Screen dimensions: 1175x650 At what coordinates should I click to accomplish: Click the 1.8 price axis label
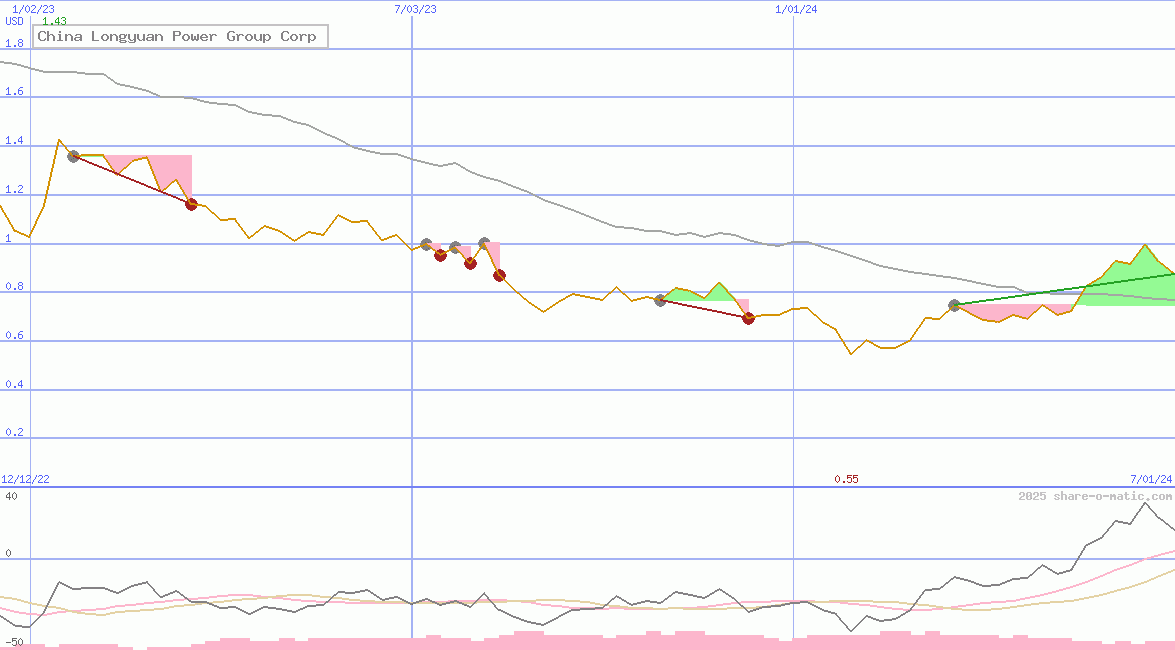point(17,43)
